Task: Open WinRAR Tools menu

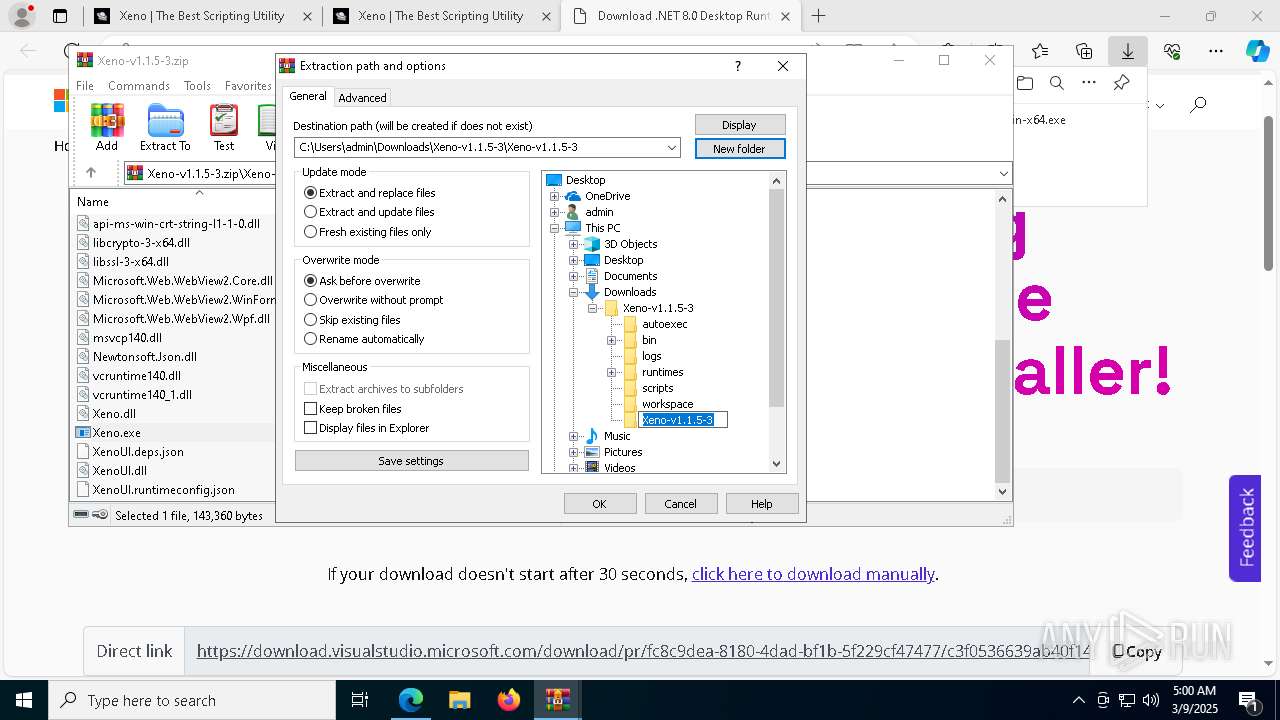Action: click(x=197, y=86)
